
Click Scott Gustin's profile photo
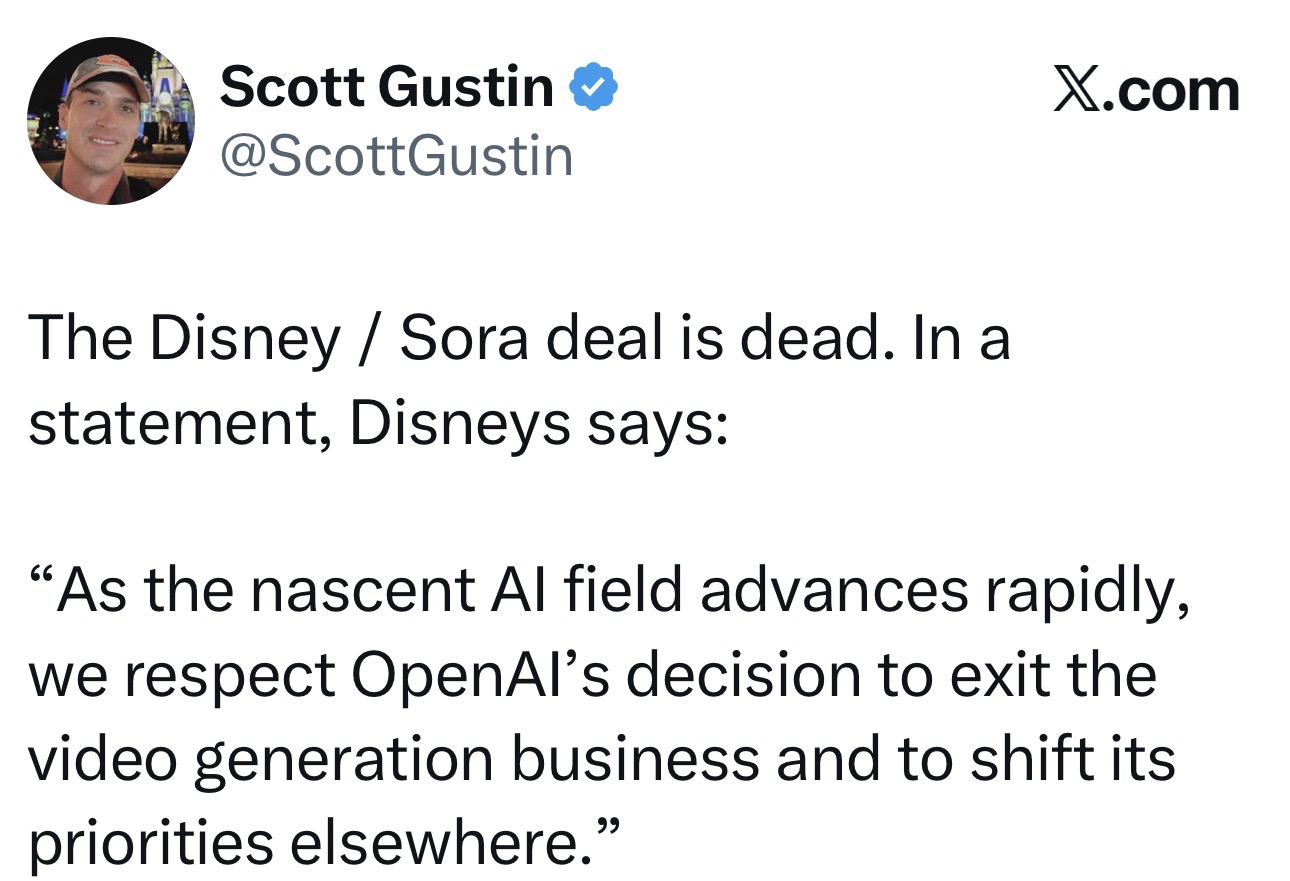coord(112,122)
